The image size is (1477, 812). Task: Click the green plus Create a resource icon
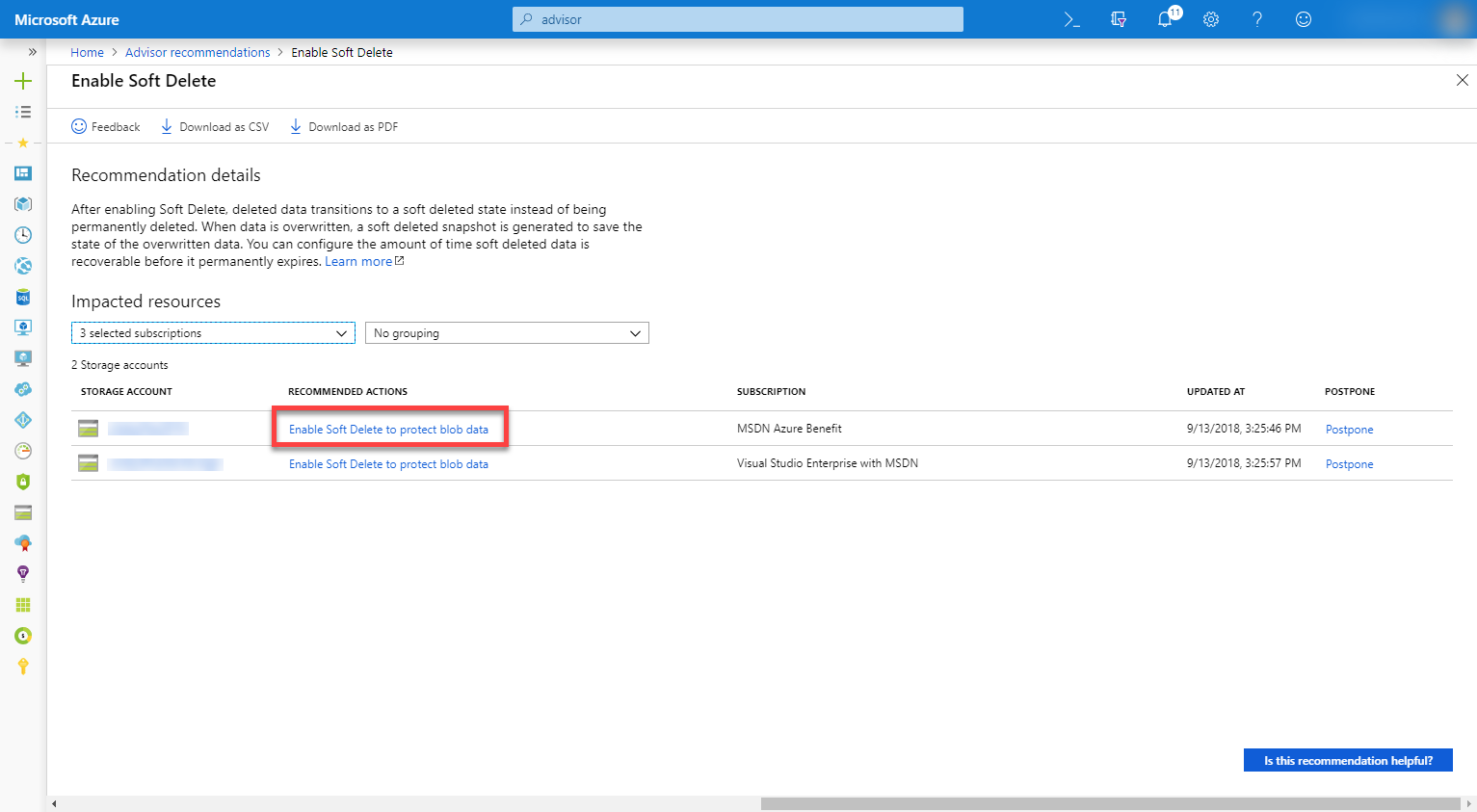click(23, 81)
